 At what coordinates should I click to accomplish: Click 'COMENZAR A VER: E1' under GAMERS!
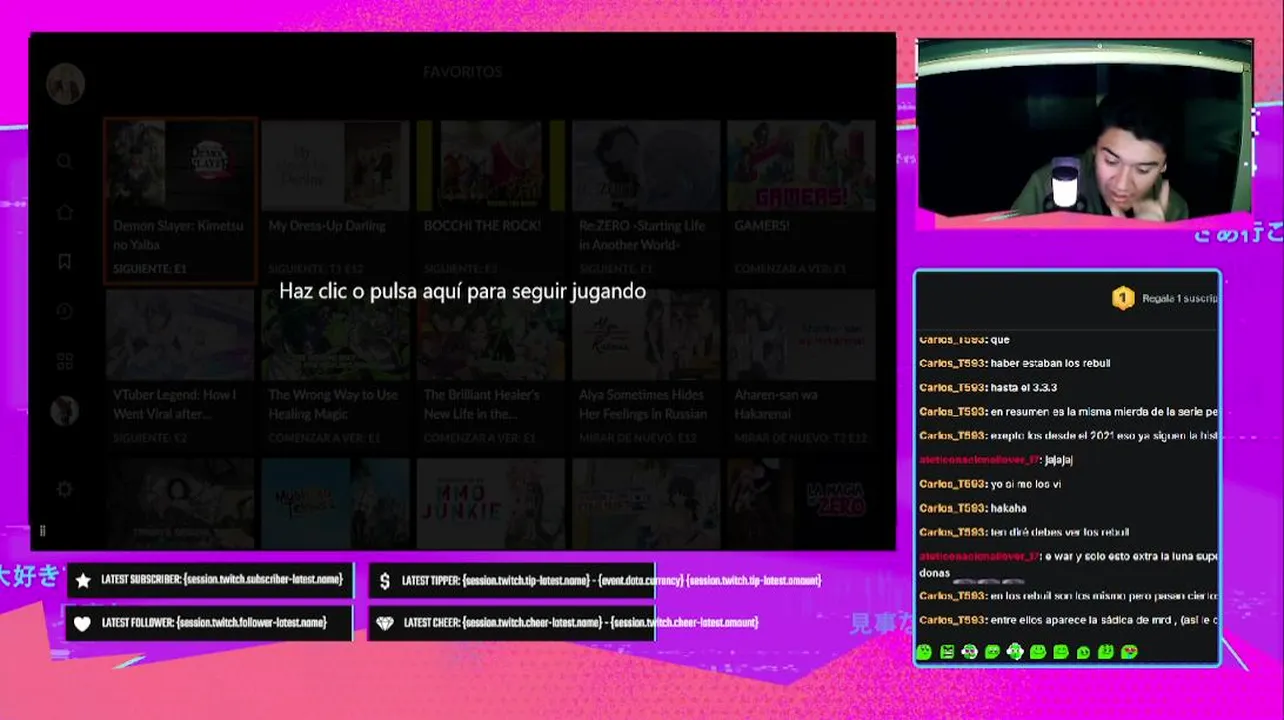click(x=790, y=269)
